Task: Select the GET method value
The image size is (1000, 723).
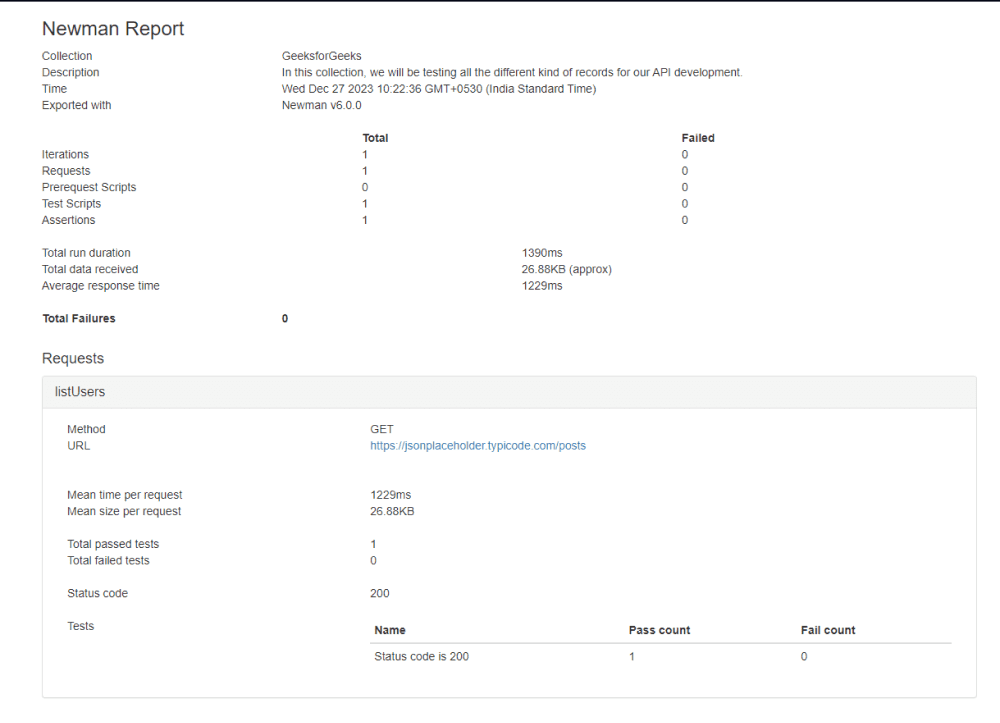Action: point(381,430)
